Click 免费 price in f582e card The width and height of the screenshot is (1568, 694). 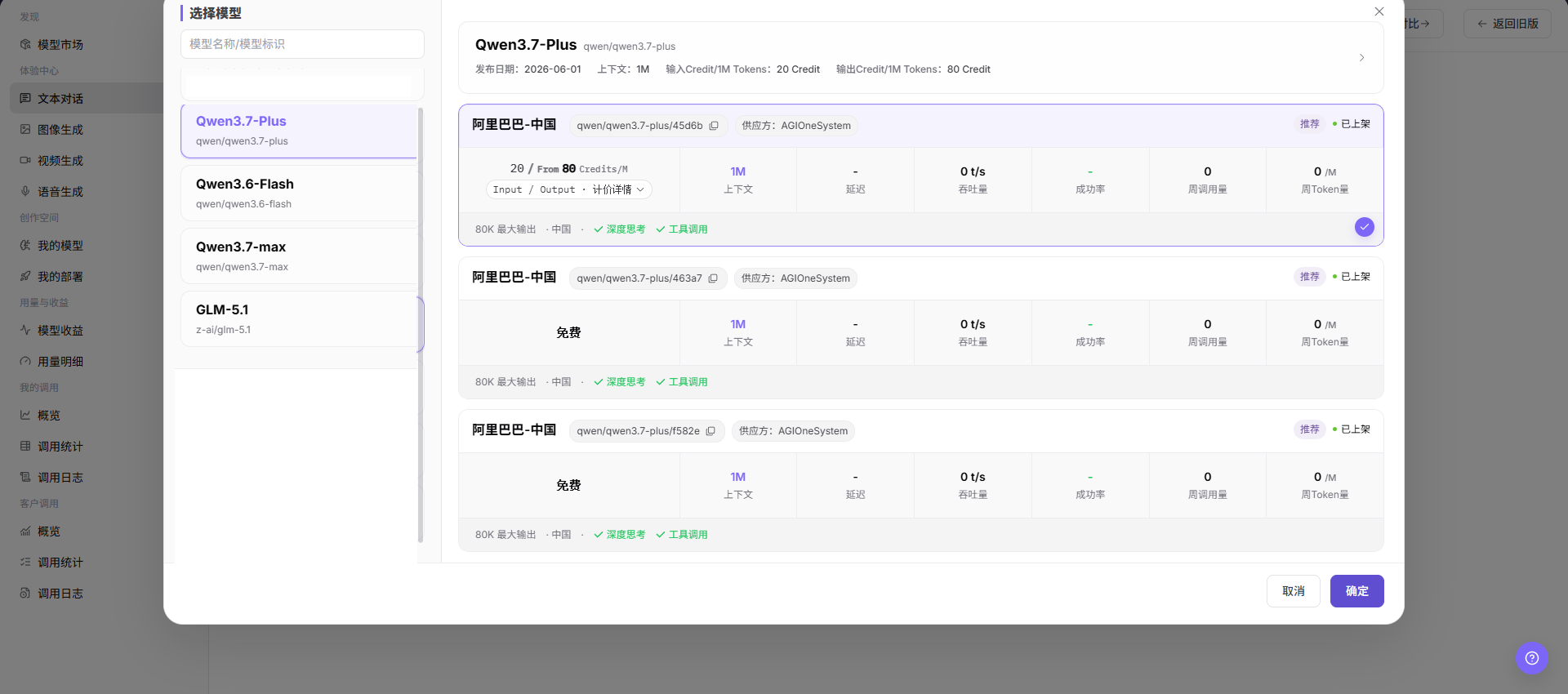pyautogui.click(x=568, y=486)
